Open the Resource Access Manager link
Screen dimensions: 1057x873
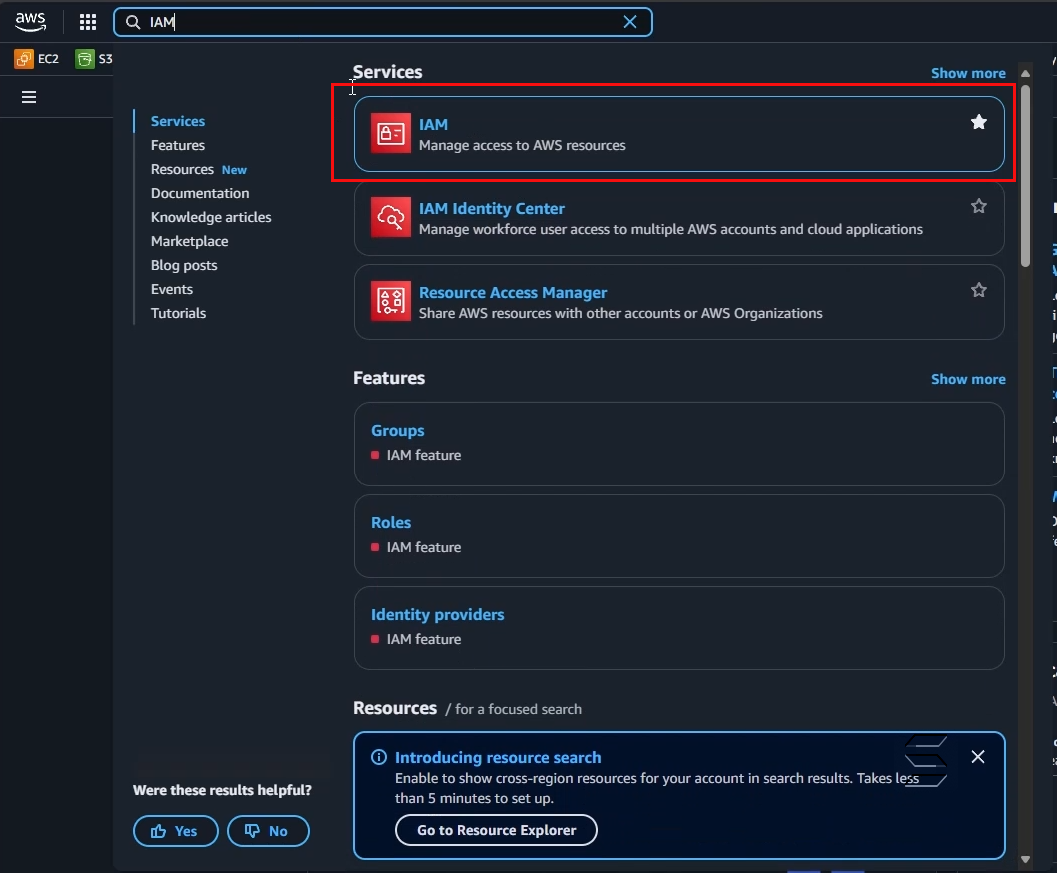click(513, 293)
